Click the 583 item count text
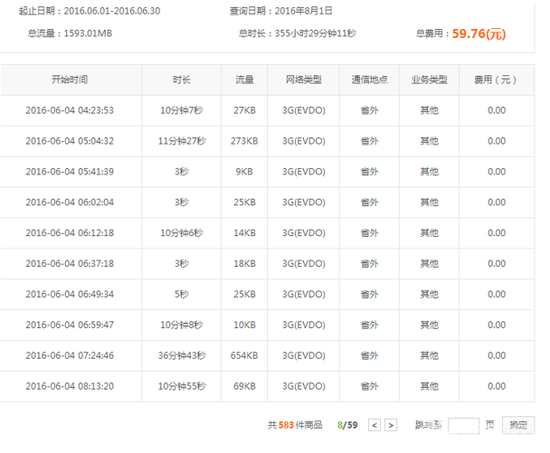Image resolution: width=550 pixels, height=453 pixels. pyautogui.click(x=286, y=425)
